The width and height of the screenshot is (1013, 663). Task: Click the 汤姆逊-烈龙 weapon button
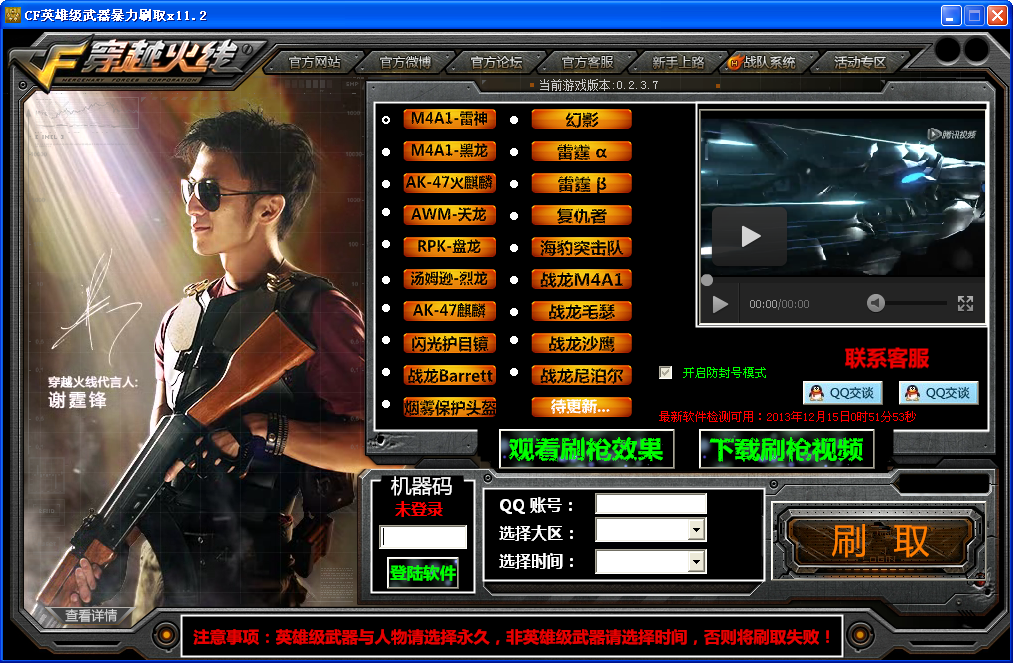(450, 279)
